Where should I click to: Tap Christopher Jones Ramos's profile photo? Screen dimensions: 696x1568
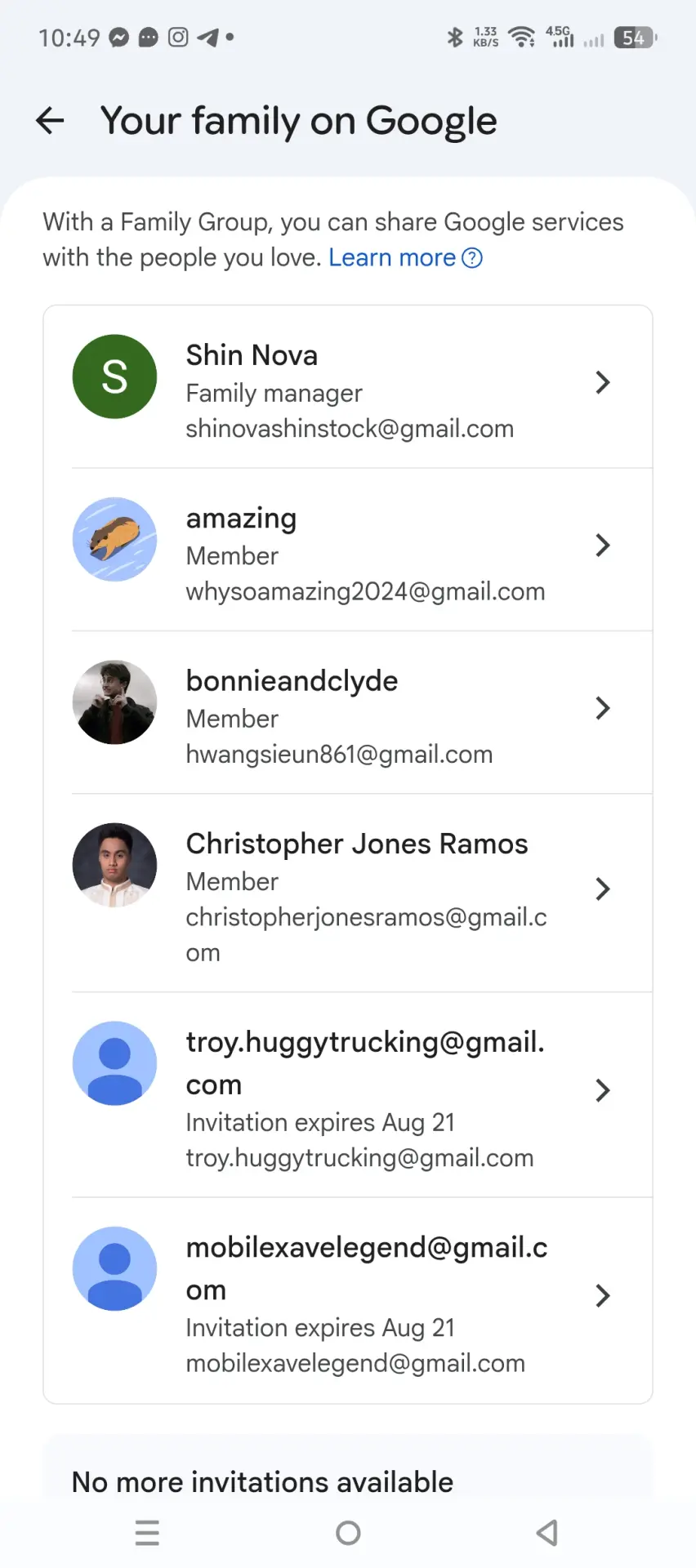pyautogui.click(x=114, y=865)
